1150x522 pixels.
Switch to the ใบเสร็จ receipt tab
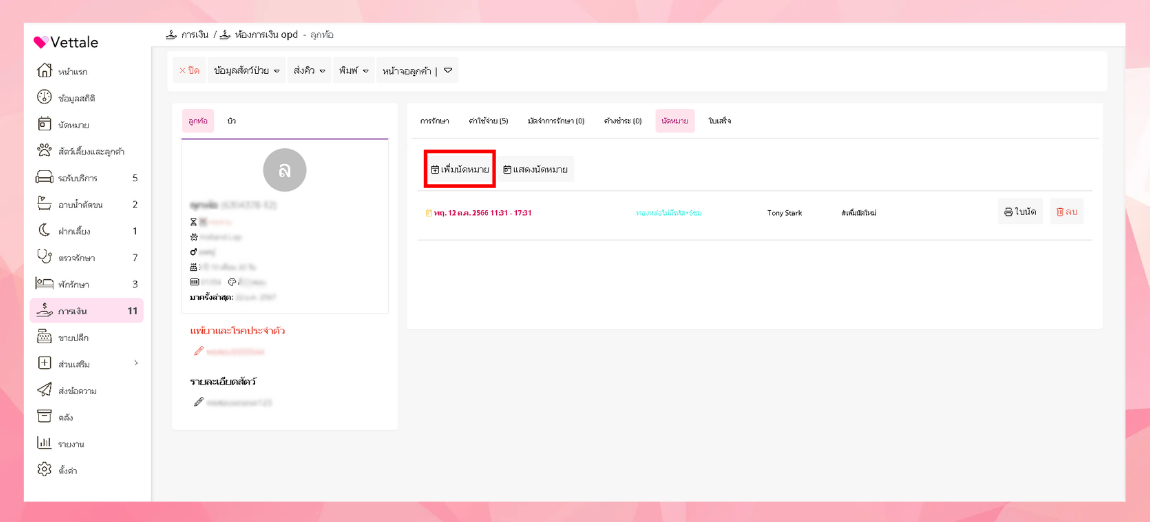coord(719,120)
